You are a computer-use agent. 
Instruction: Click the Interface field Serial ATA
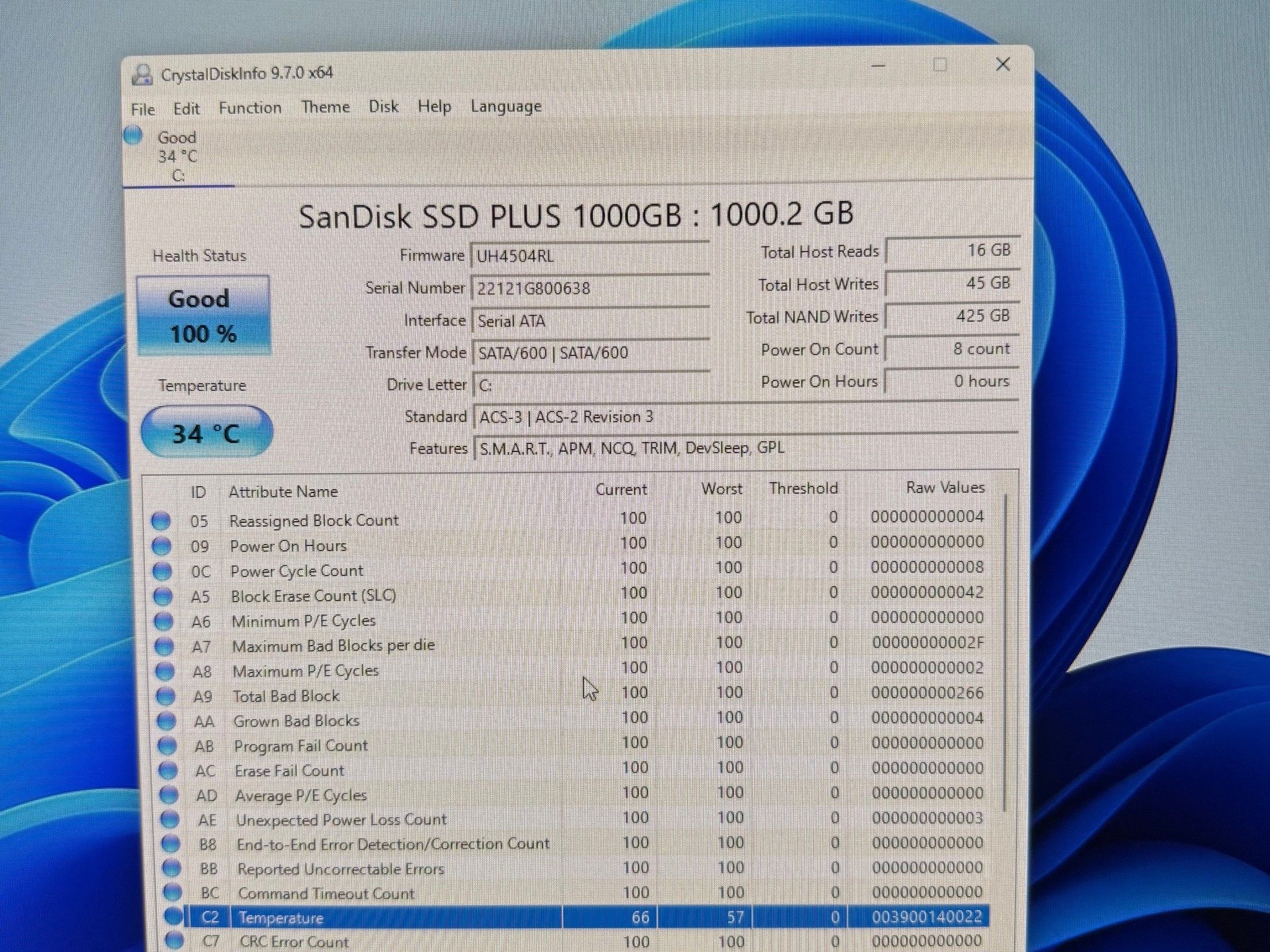pyautogui.click(x=590, y=321)
